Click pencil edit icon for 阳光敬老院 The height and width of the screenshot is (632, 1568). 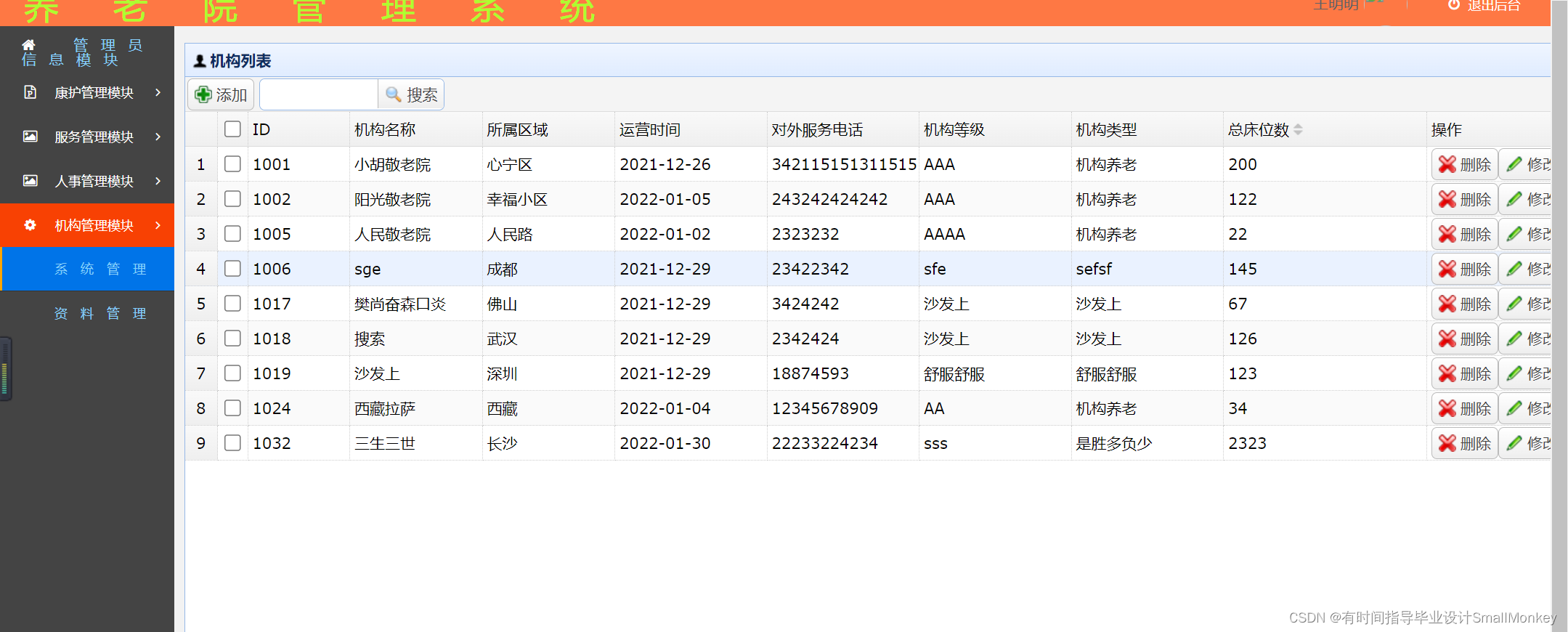coord(1514,199)
